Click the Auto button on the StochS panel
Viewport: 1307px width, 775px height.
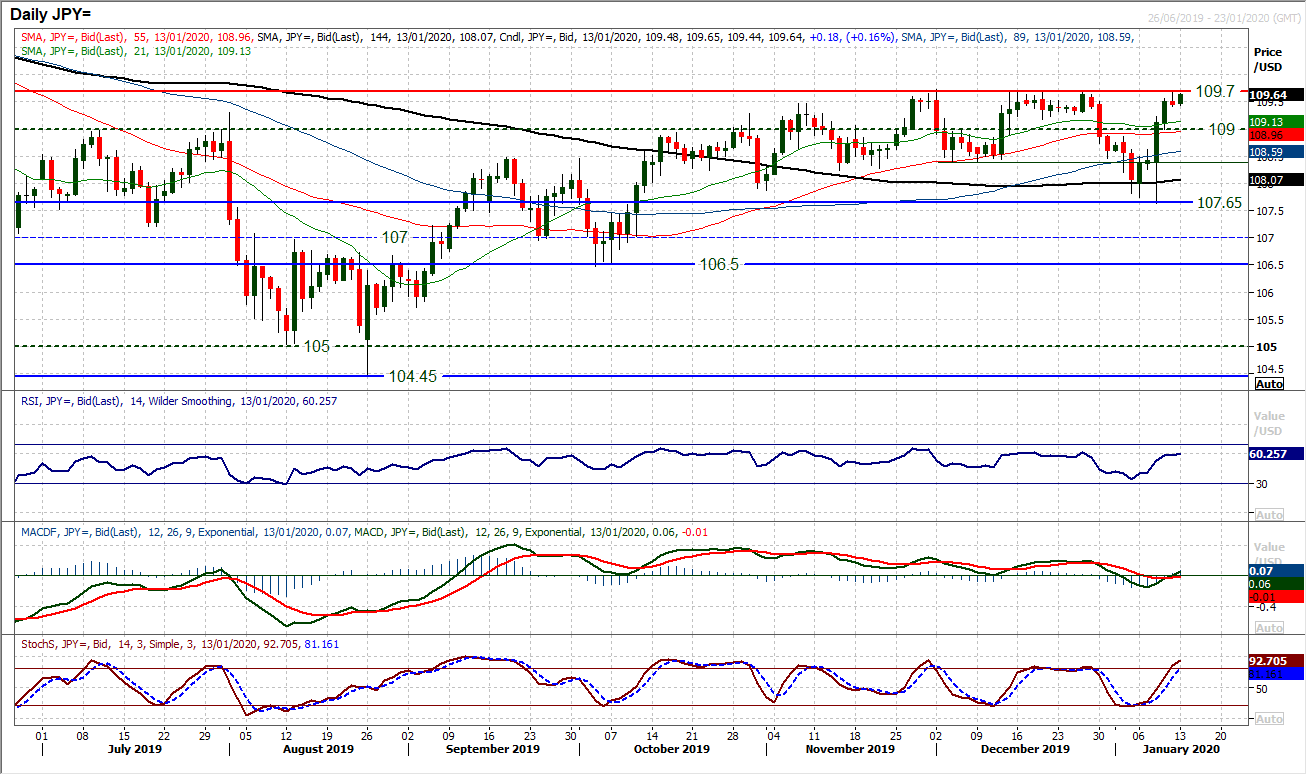point(1269,718)
